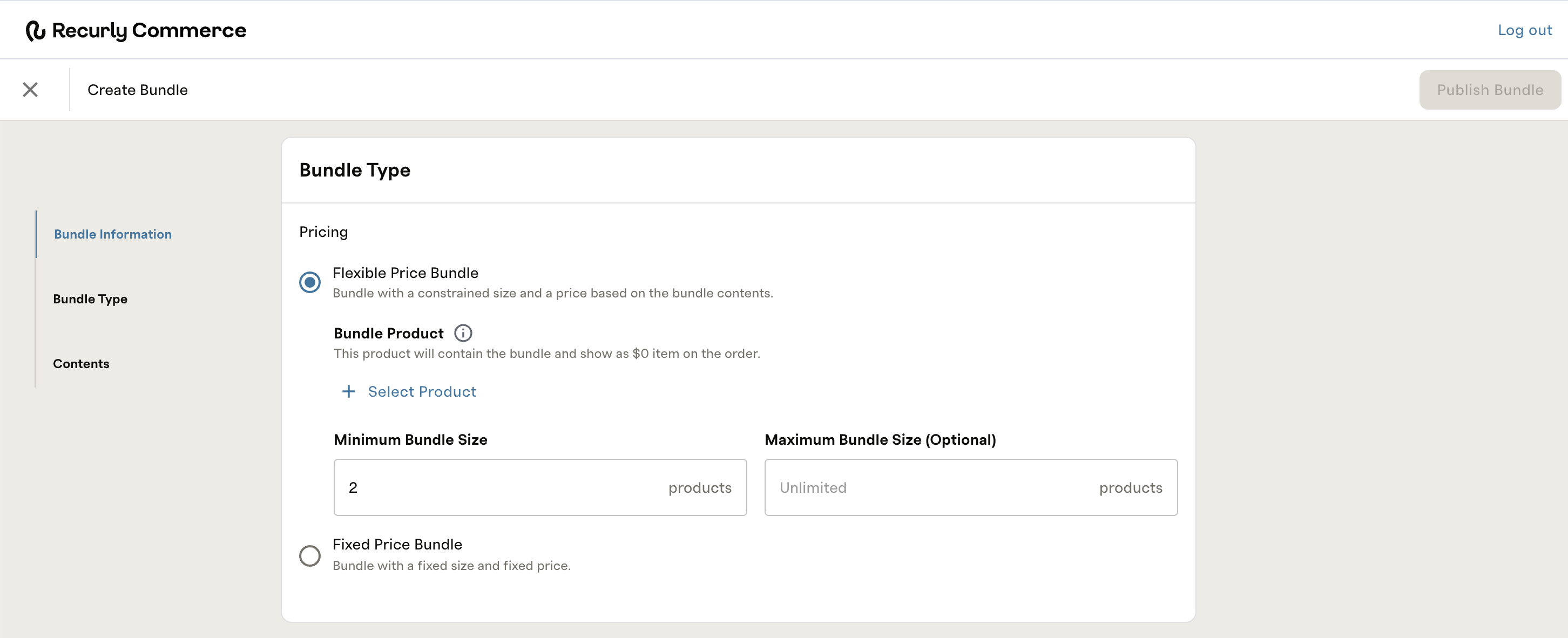The image size is (1568, 638).
Task: Go to Bundle Type in side navigation
Action: point(90,299)
